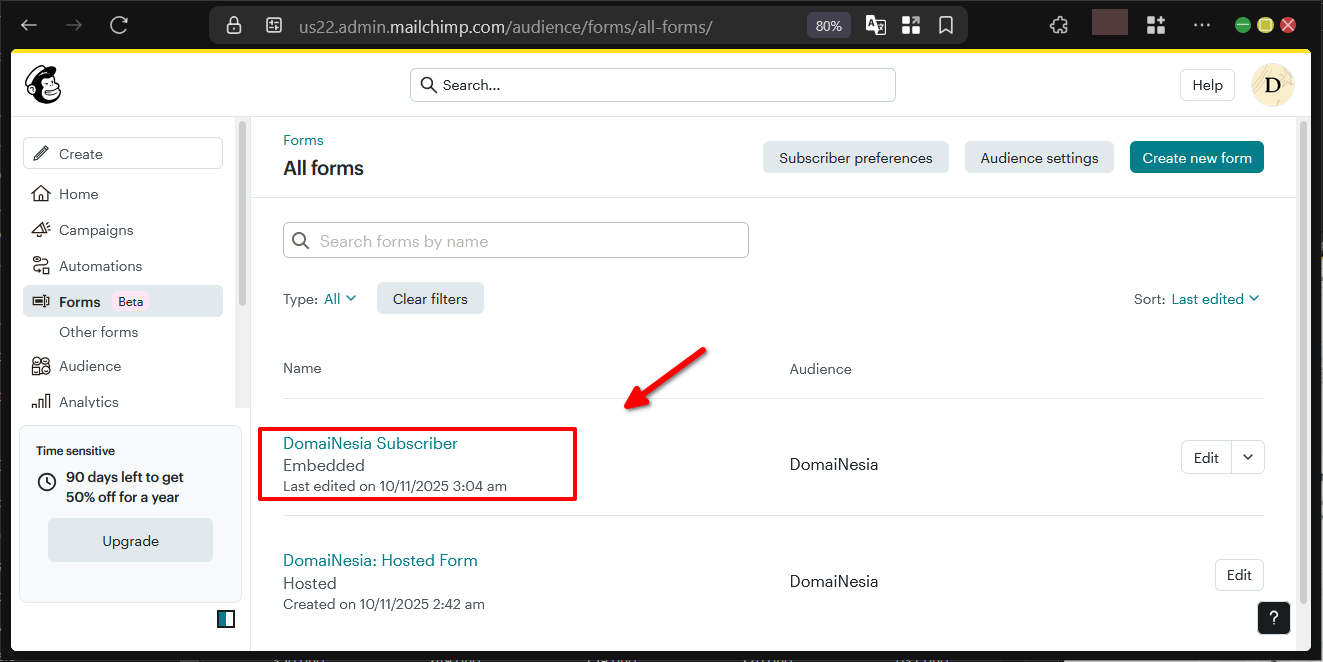The image size is (1323, 662).
Task: Expand the Sort Last edited dropdown
Action: pyautogui.click(x=1215, y=298)
